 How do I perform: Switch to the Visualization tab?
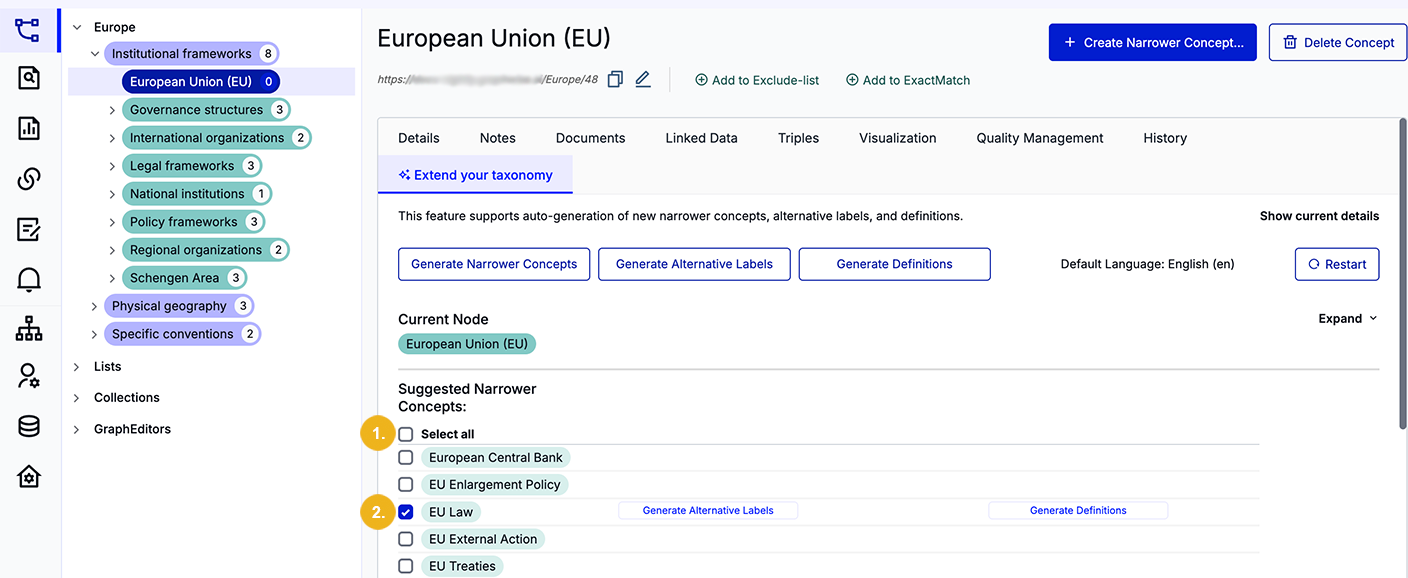[897, 138]
